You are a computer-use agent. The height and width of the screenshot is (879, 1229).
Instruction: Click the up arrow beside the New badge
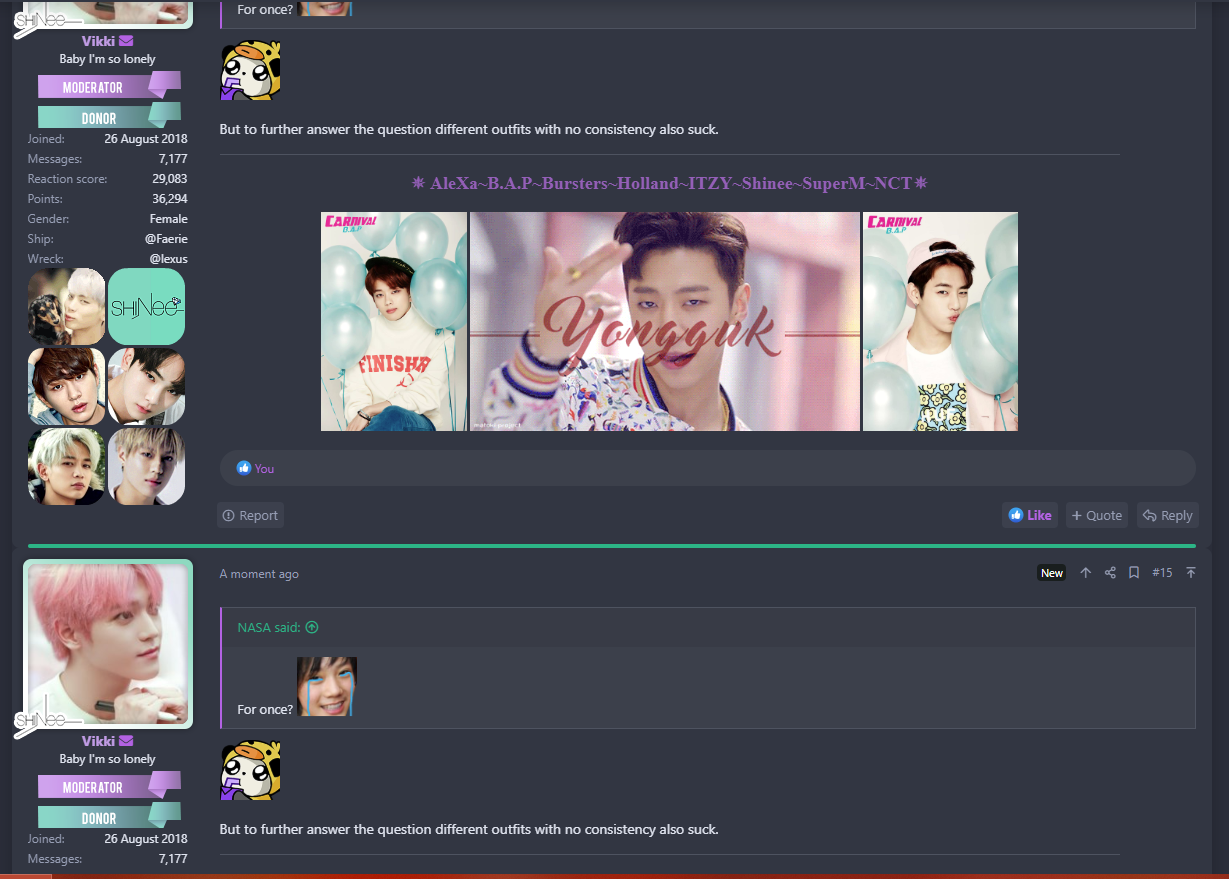click(1086, 573)
